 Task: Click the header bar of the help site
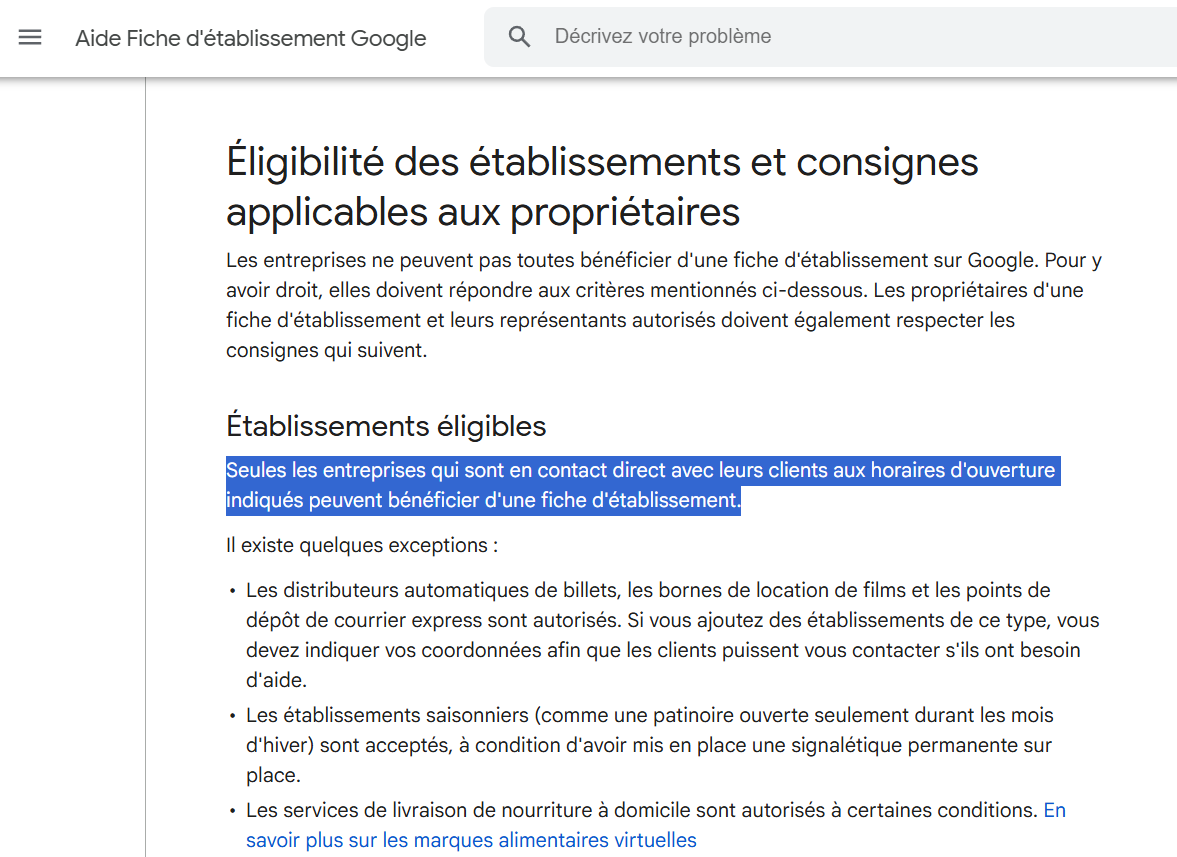point(588,37)
